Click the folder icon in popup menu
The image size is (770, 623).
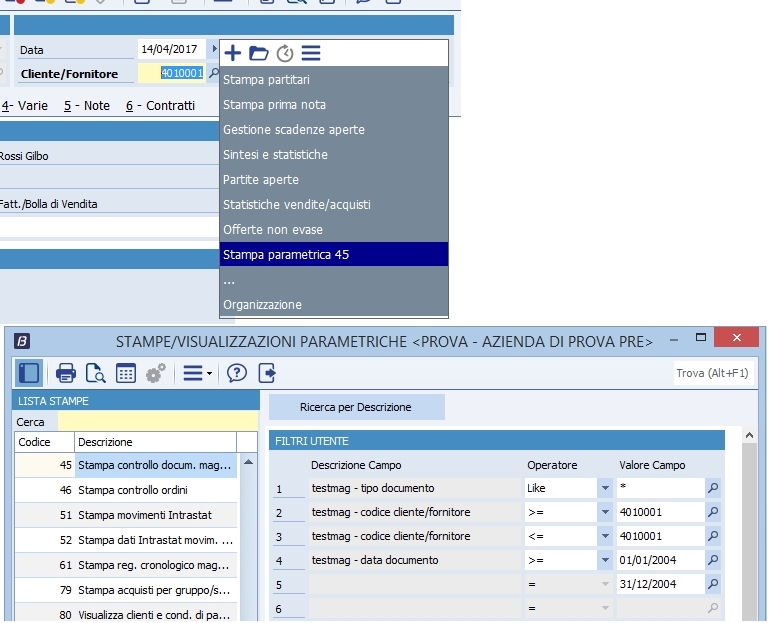point(259,53)
